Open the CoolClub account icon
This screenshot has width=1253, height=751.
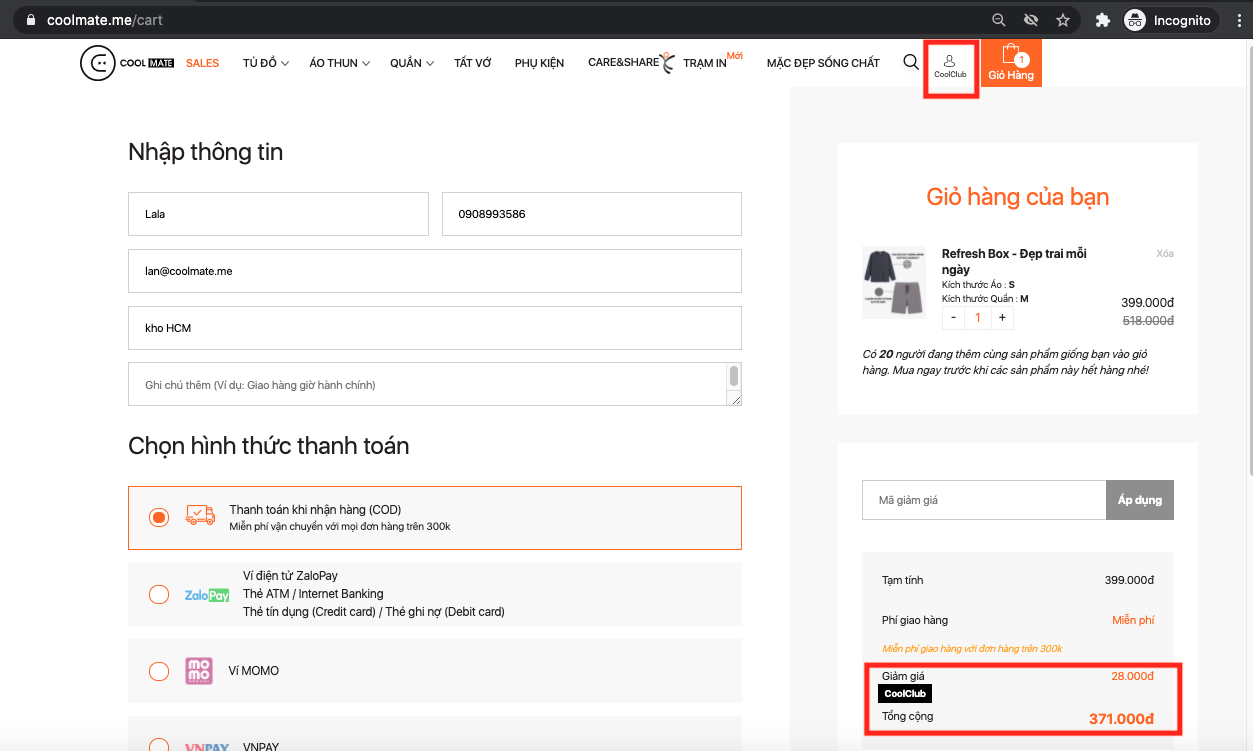coord(950,67)
